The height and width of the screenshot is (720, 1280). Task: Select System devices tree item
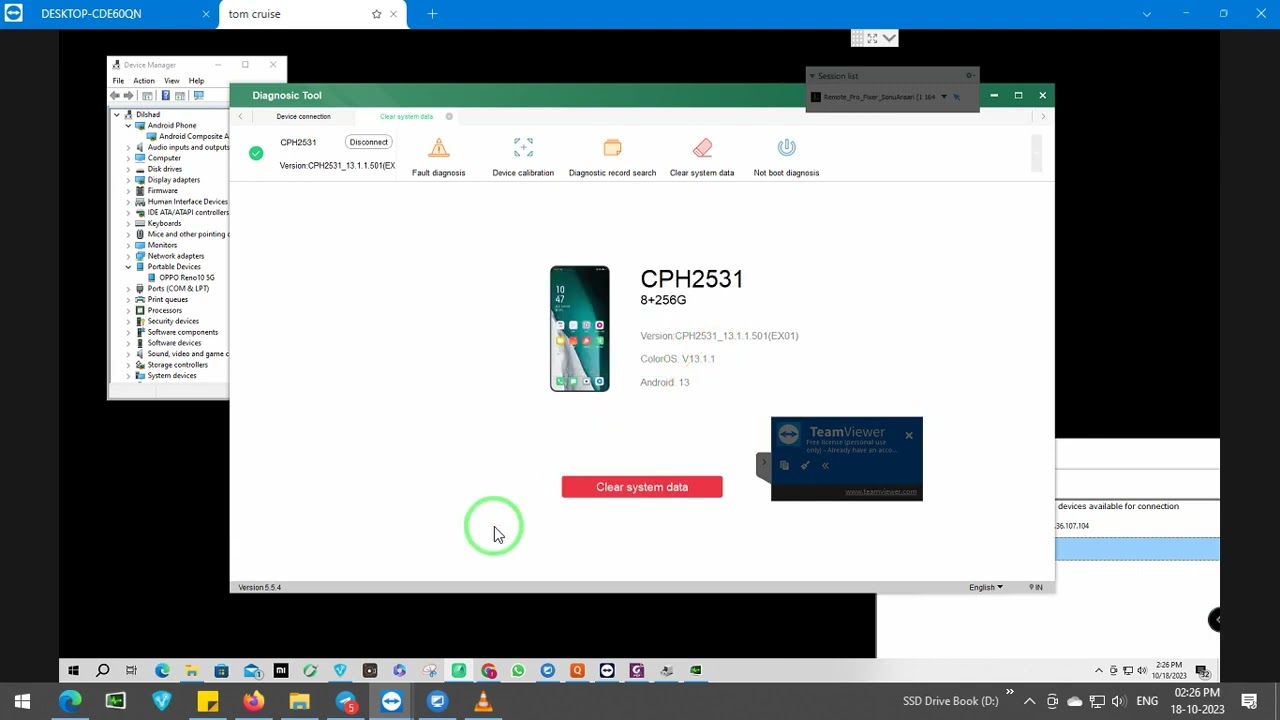(172, 375)
